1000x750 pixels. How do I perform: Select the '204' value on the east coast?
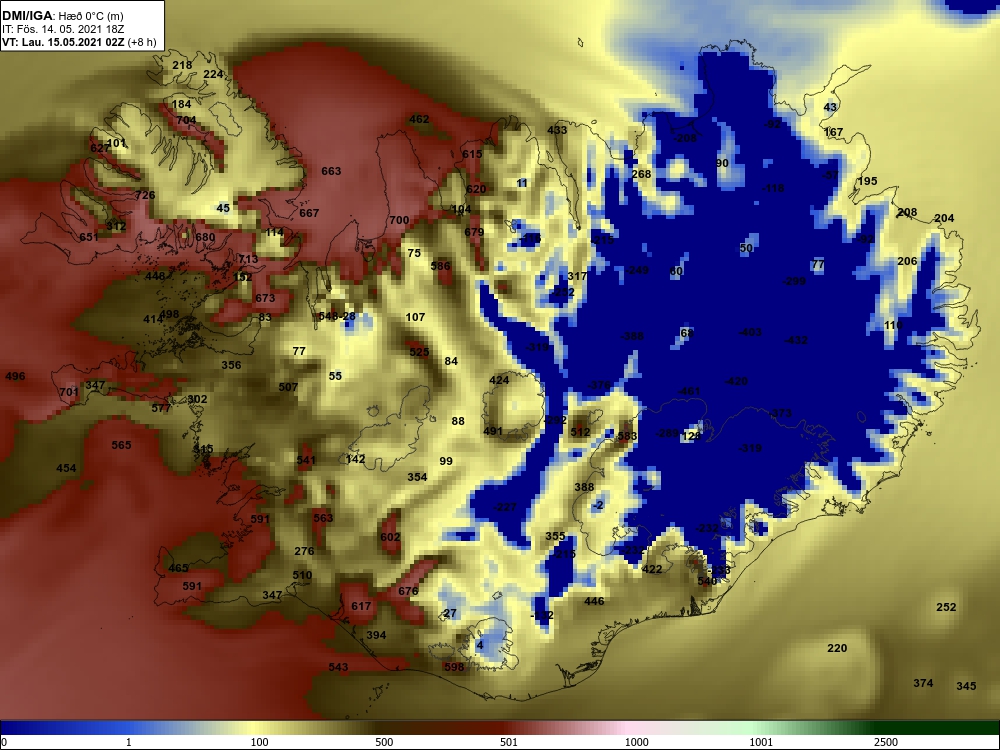[944, 218]
